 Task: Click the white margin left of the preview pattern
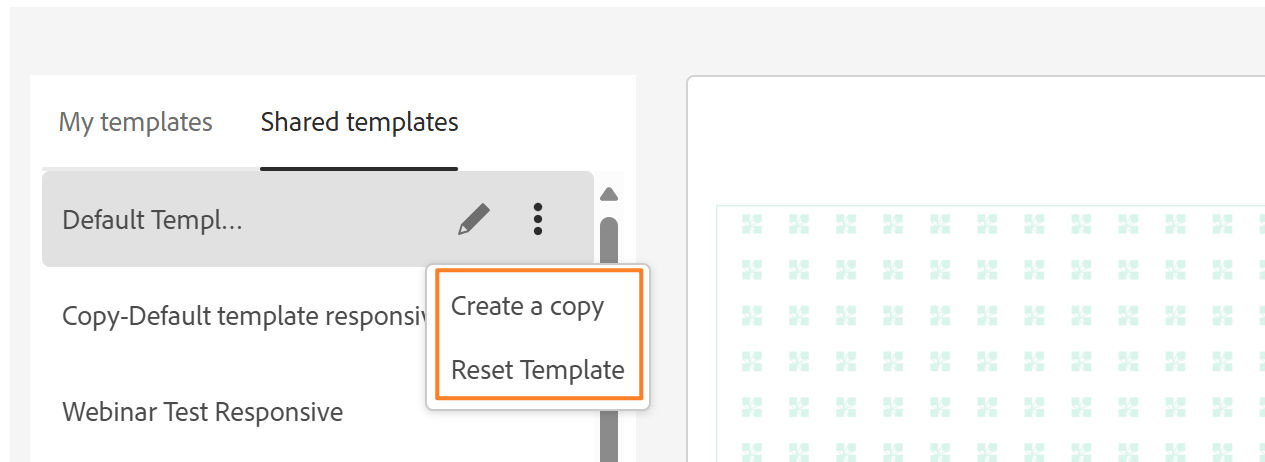702,330
